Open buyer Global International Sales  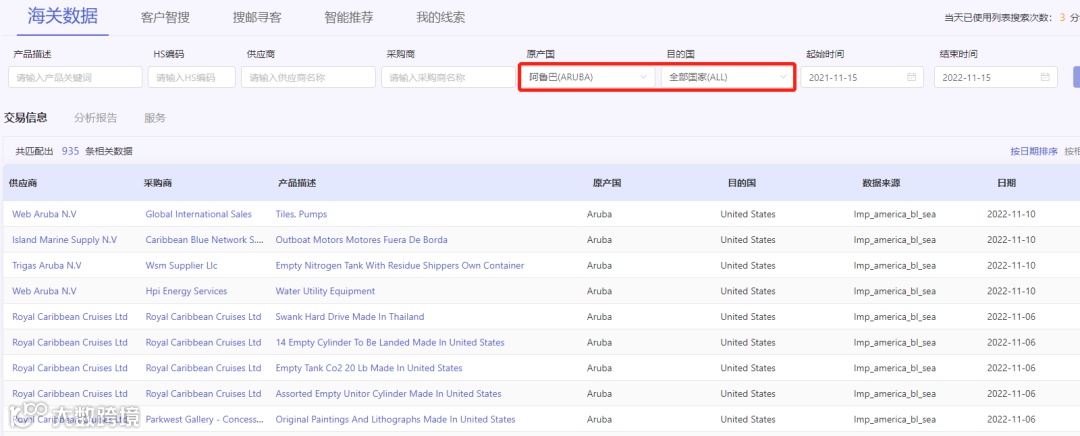click(x=198, y=214)
